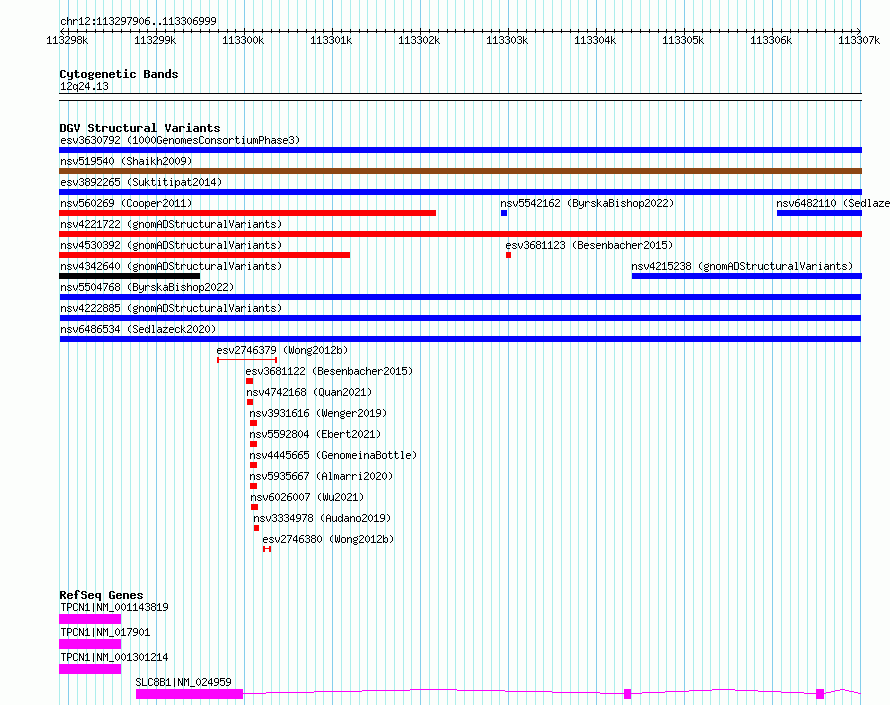Click the 113300k ruler tick label
890x705 pixels.
(243, 40)
